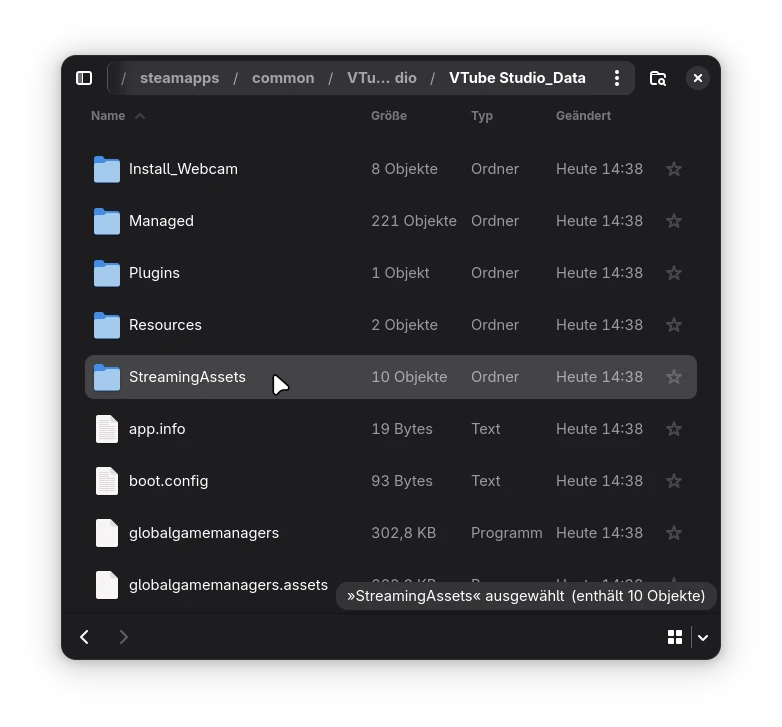
Task: Click the 221 Objekte size cell
Action: pos(414,221)
